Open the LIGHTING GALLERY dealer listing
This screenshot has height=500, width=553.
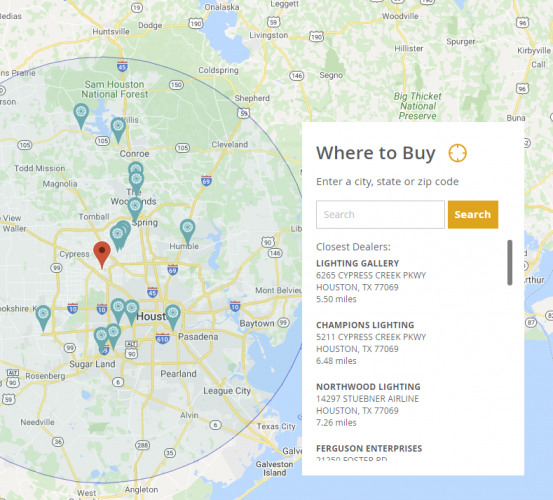click(x=358, y=263)
